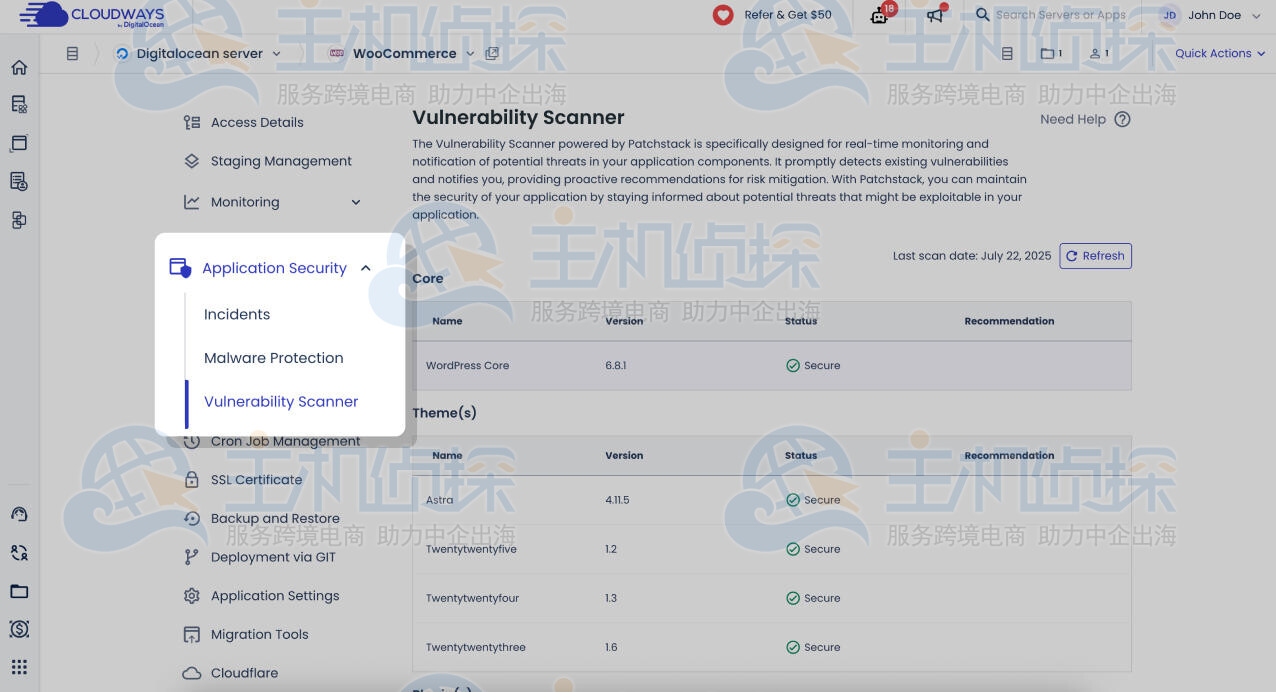Click the Secure status of Astra
1276x692 pixels.
point(813,500)
